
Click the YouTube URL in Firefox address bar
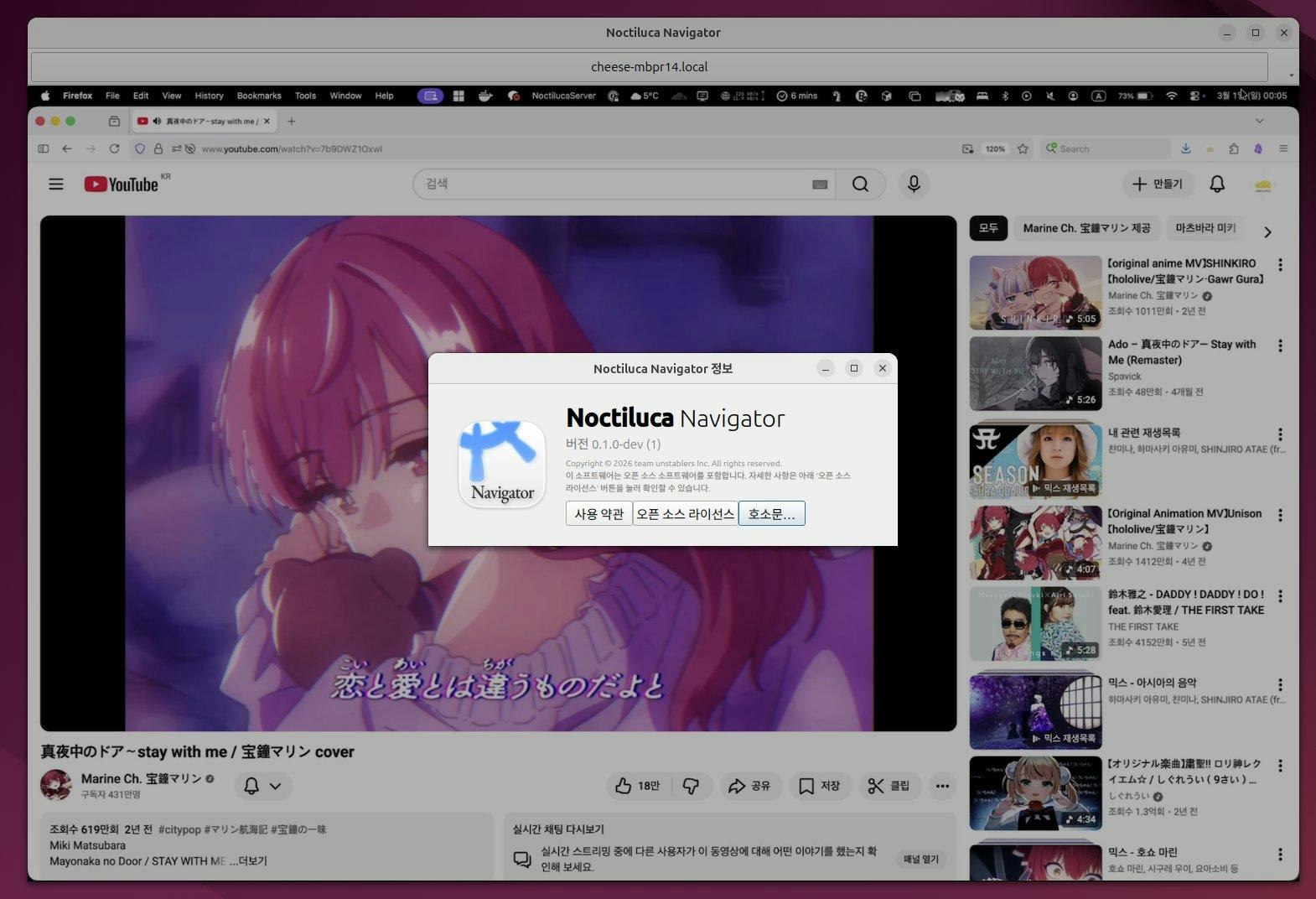pos(292,148)
